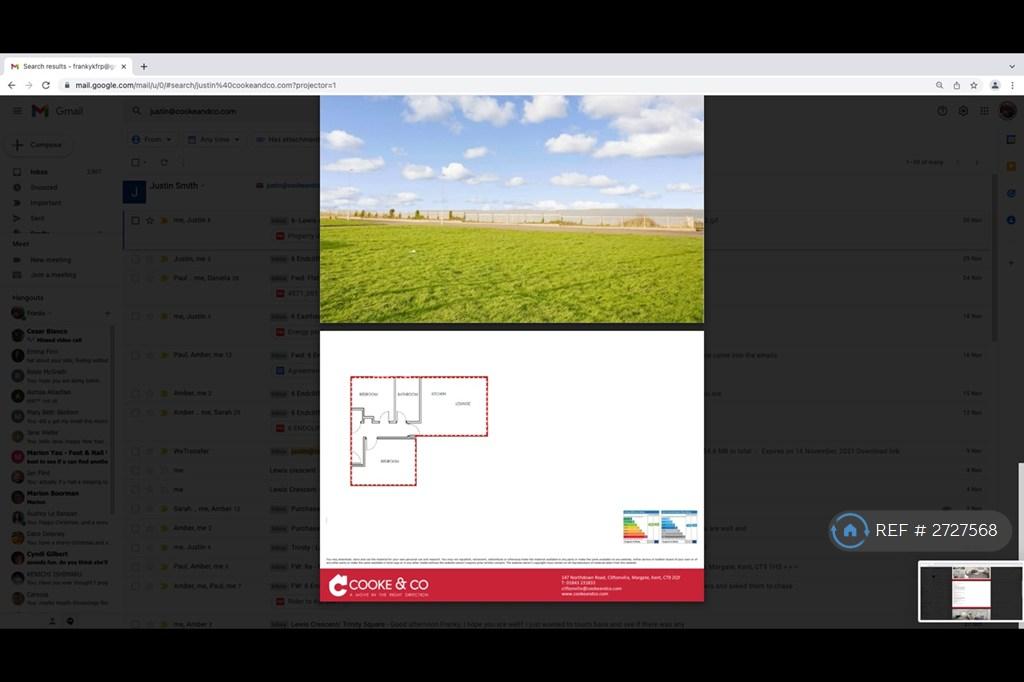
Task: Open Calendar side panel icon
Action: (1011, 140)
